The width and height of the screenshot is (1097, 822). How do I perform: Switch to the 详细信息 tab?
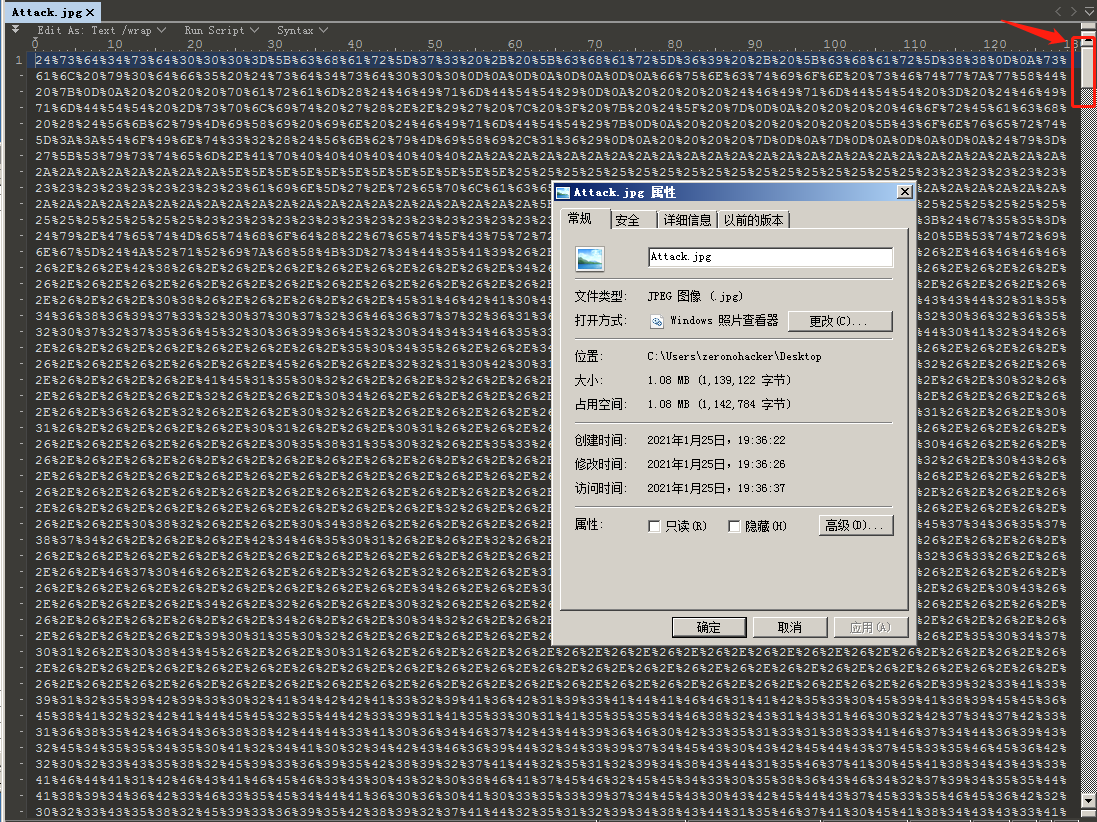[687, 220]
